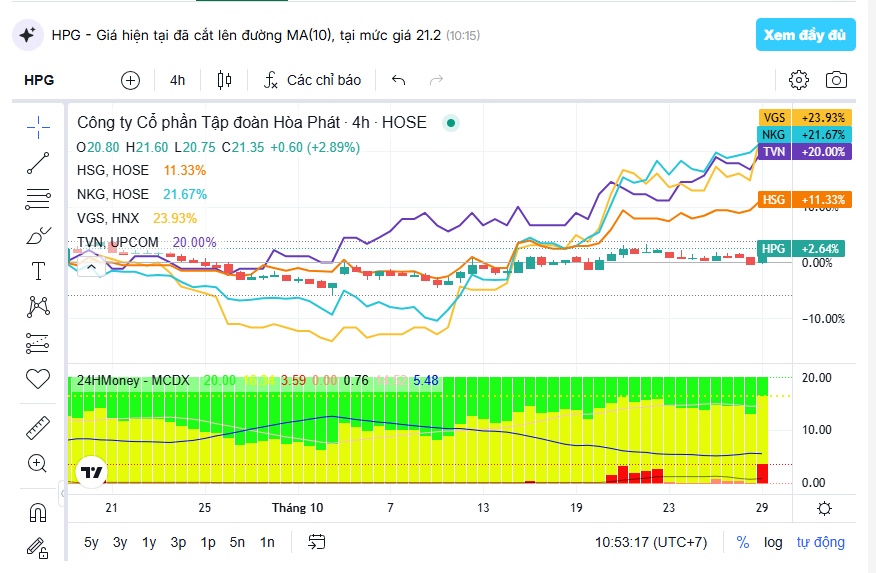Activate the zoom in tool

37,463
